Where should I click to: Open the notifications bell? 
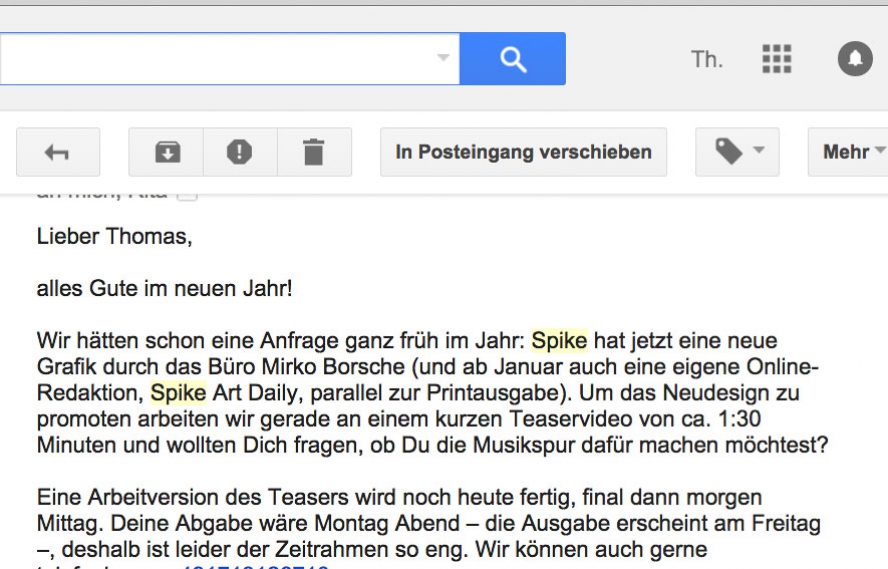855,58
